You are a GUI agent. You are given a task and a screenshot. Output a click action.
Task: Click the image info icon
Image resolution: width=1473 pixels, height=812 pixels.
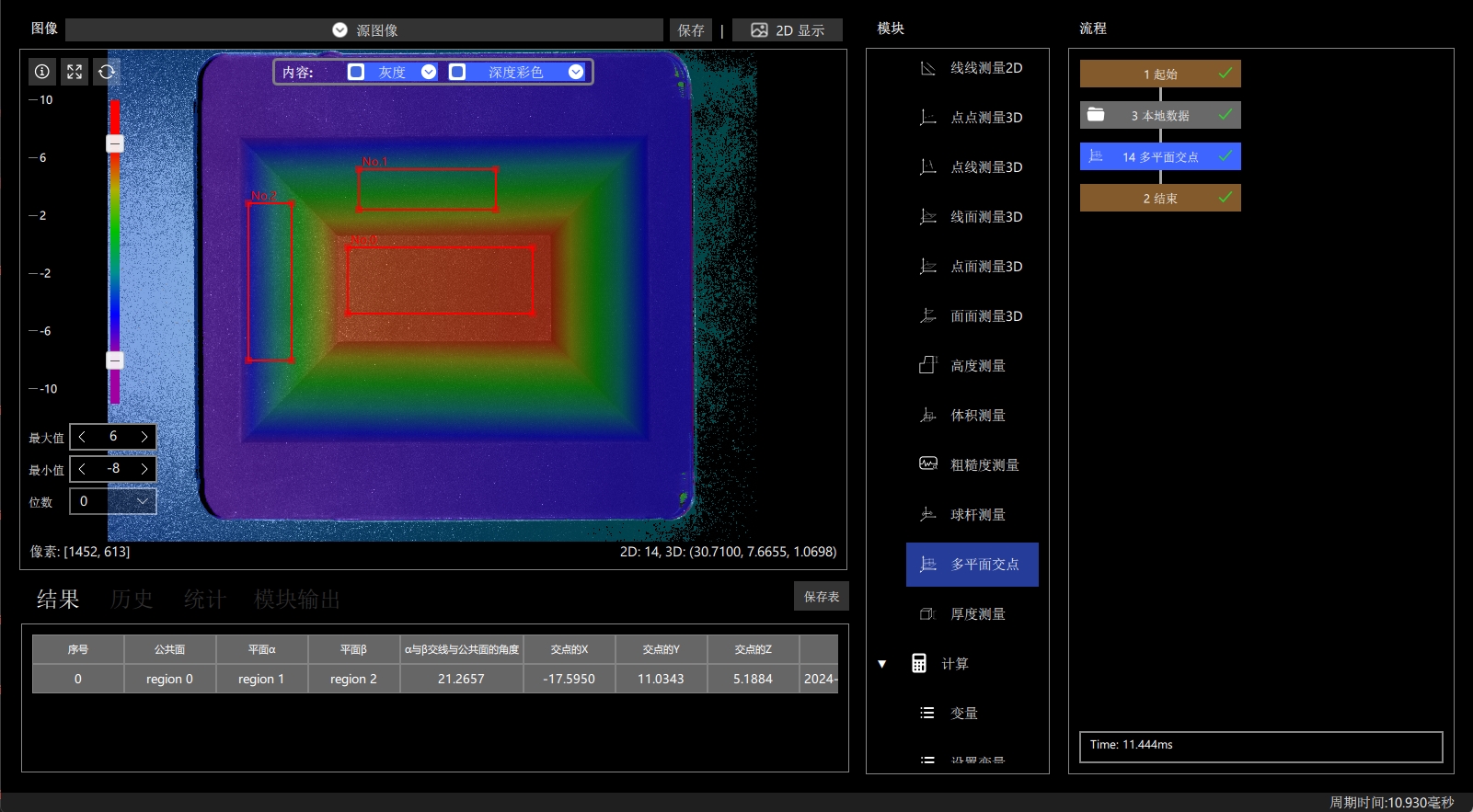point(42,72)
